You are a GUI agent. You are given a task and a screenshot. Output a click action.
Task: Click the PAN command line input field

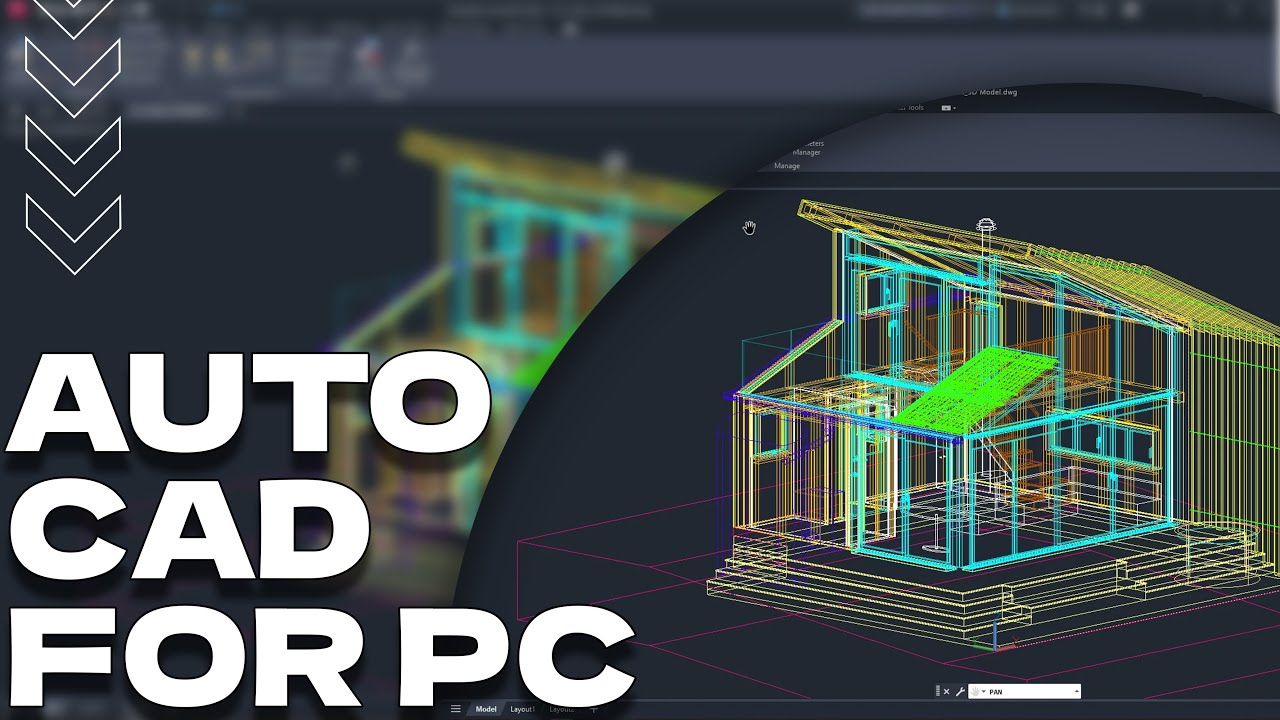coord(1024,691)
